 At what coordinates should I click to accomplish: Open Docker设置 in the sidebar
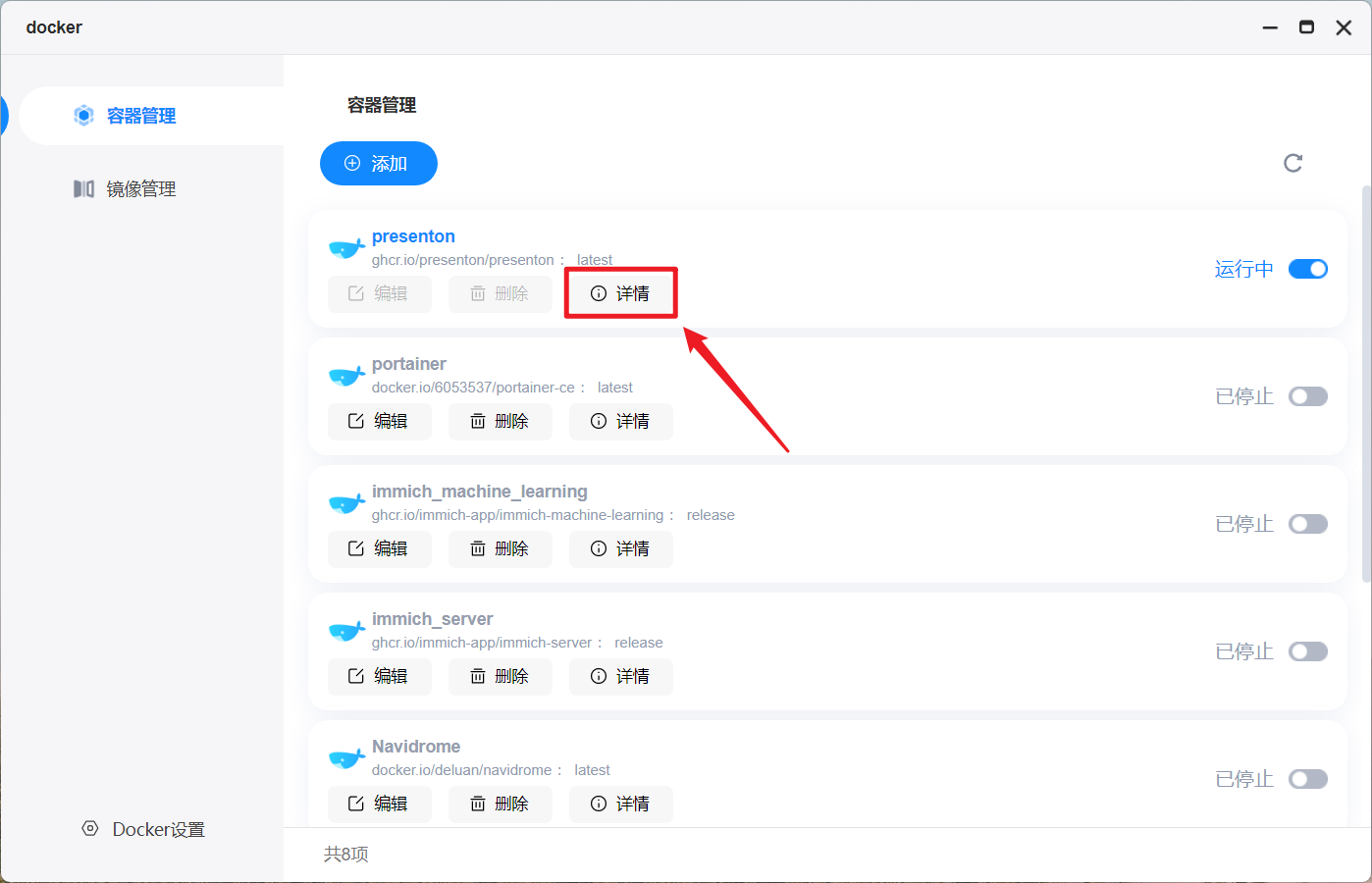[x=143, y=829]
